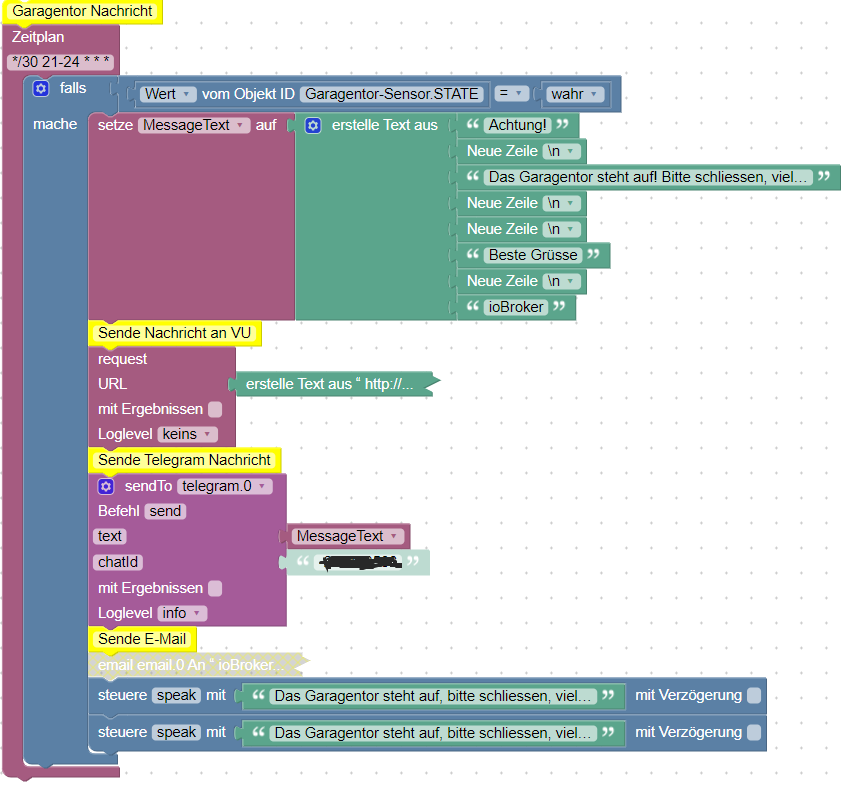Edit the cron schedule */30 21-24 * * *
This screenshot has width=846, height=789.
[60, 62]
